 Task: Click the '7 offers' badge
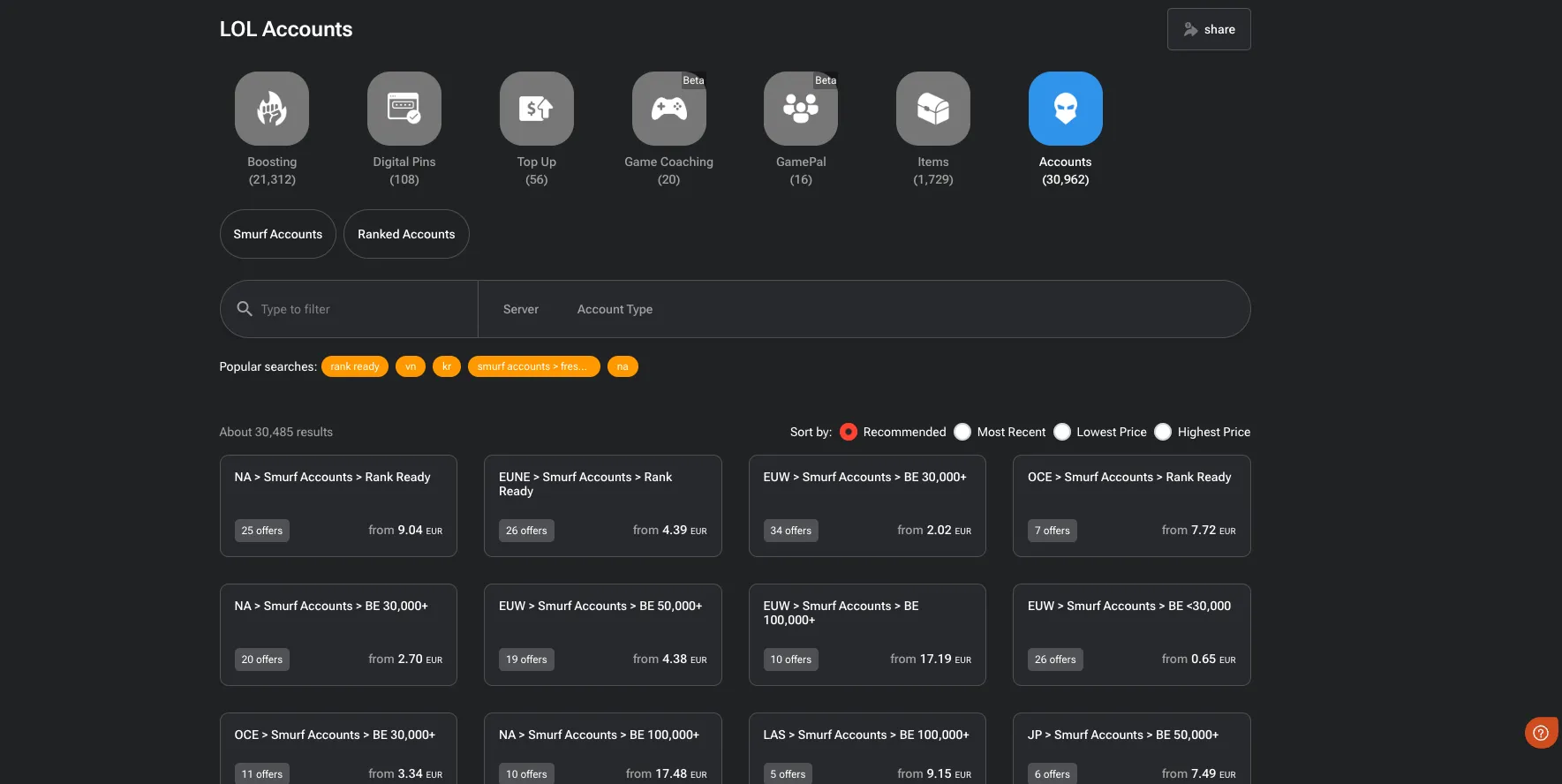pyautogui.click(x=1053, y=531)
